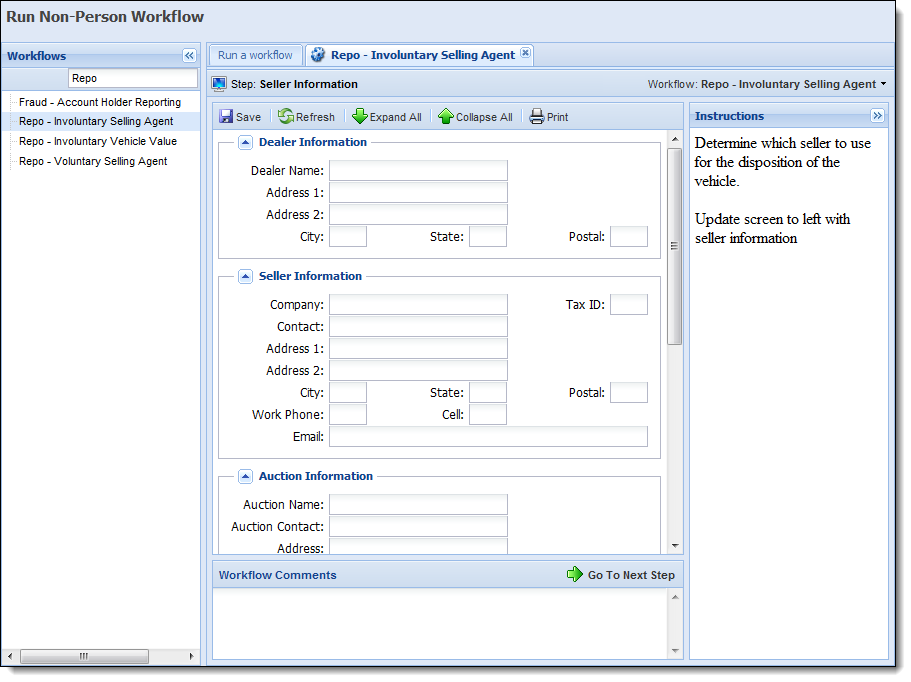The image size is (911, 682).
Task: Click the Workflows scrollbar right arrow
Action: tap(191, 656)
